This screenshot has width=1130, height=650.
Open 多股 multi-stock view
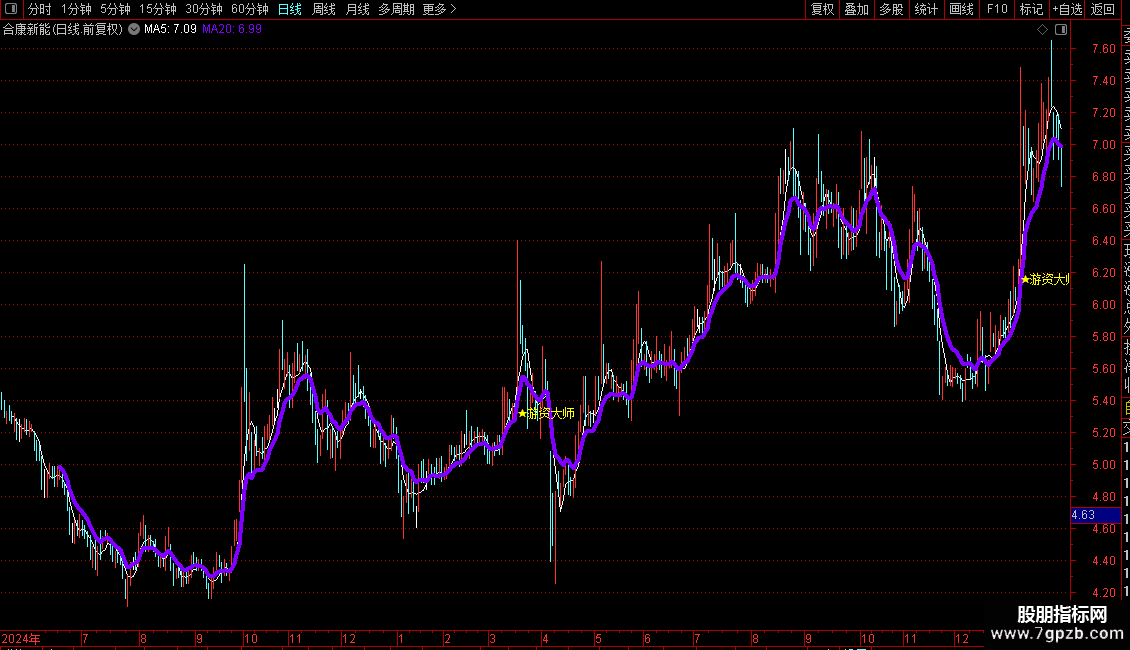(891, 9)
